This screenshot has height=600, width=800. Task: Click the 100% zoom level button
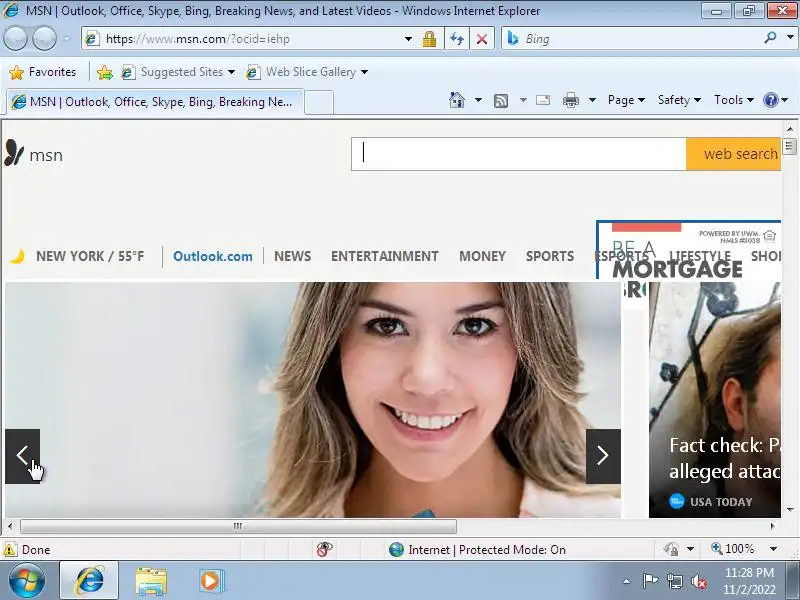click(733, 549)
